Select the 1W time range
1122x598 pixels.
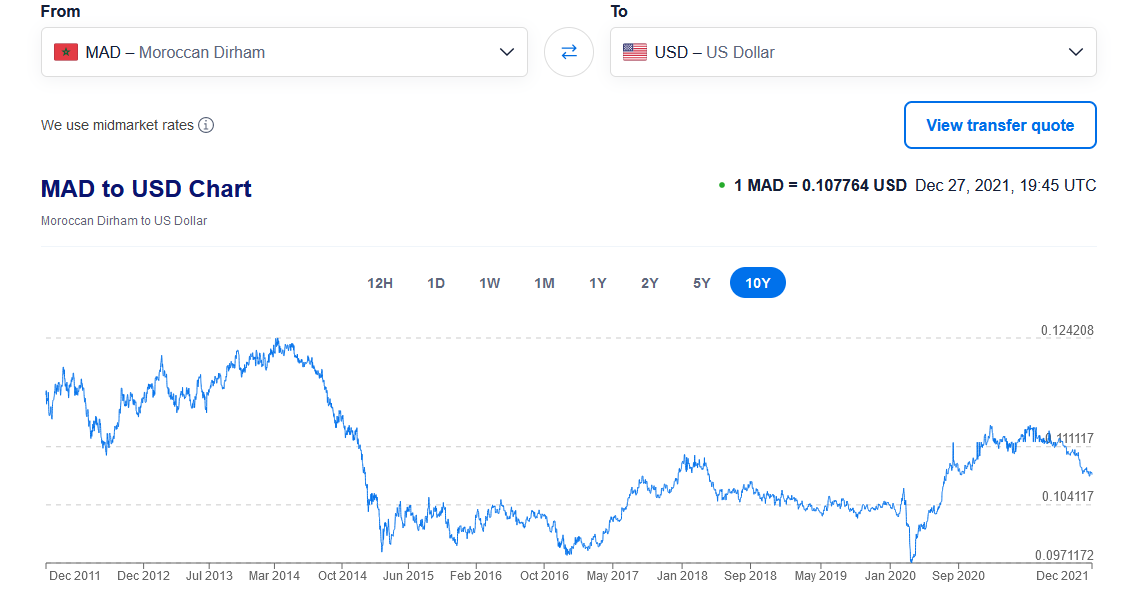489,283
